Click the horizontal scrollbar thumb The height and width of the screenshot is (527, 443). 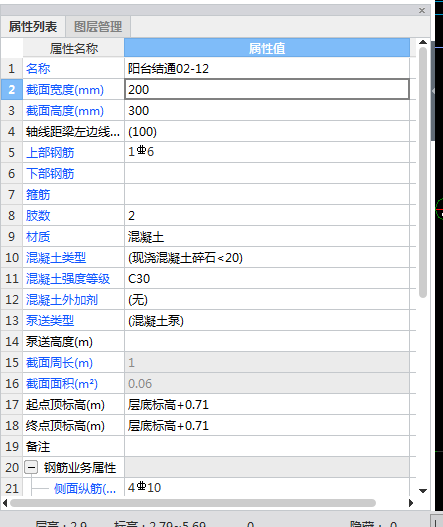tap(193, 503)
